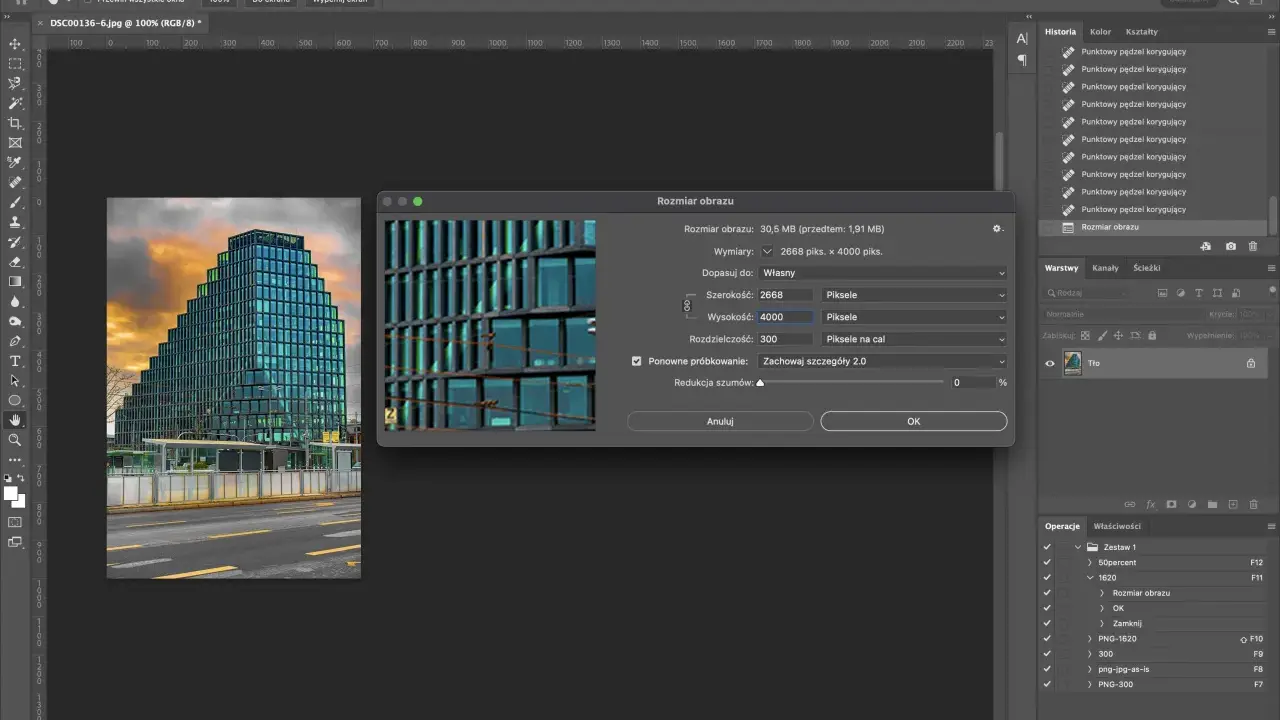Image resolution: width=1280 pixels, height=720 pixels.
Task: Switch to the Kanały tab
Action: [x=1105, y=268]
